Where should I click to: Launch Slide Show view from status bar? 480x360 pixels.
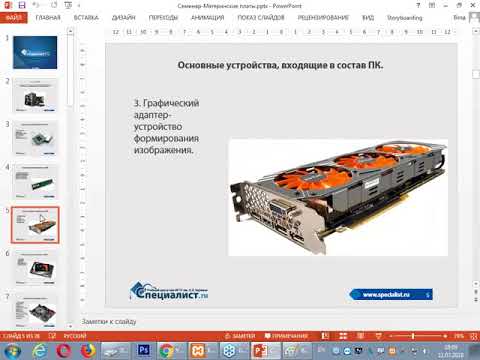click(378, 336)
